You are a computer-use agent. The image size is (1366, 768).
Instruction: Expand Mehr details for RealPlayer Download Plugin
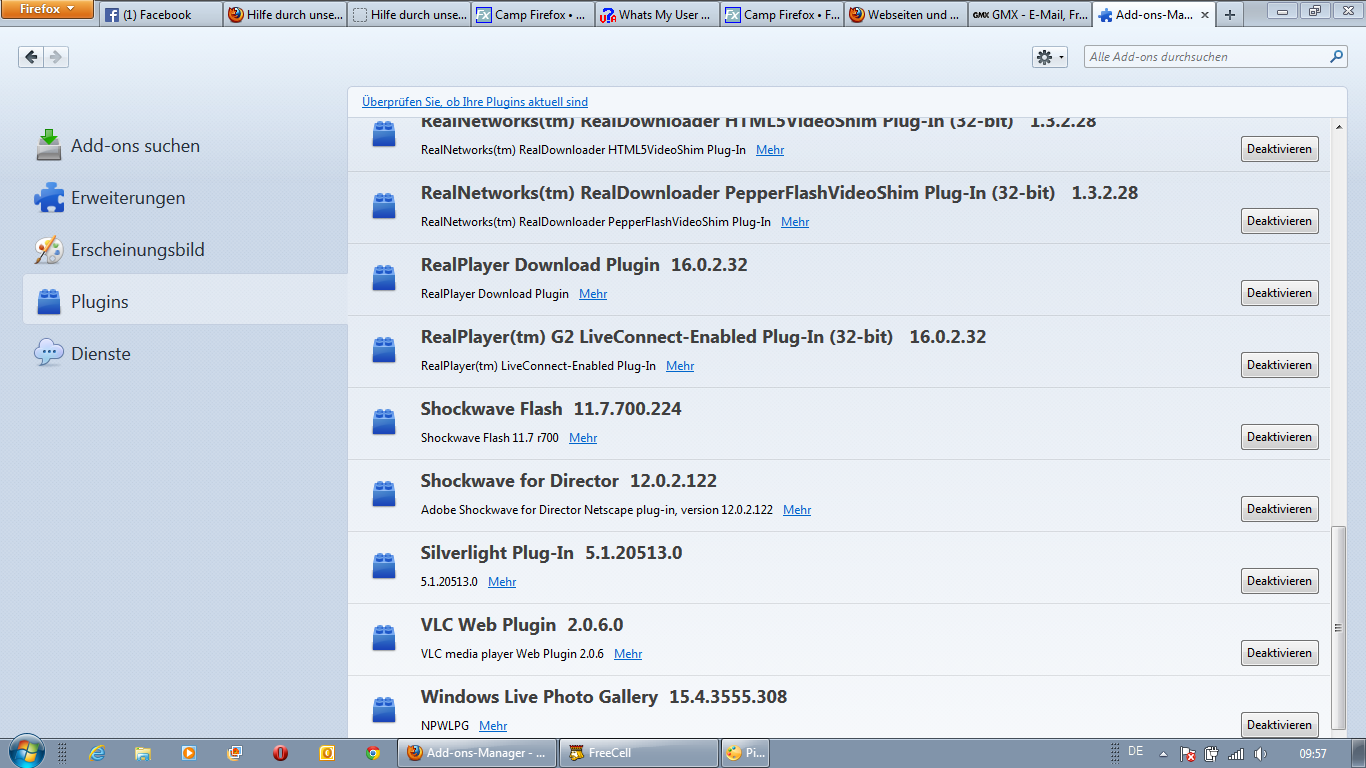tap(593, 294)
